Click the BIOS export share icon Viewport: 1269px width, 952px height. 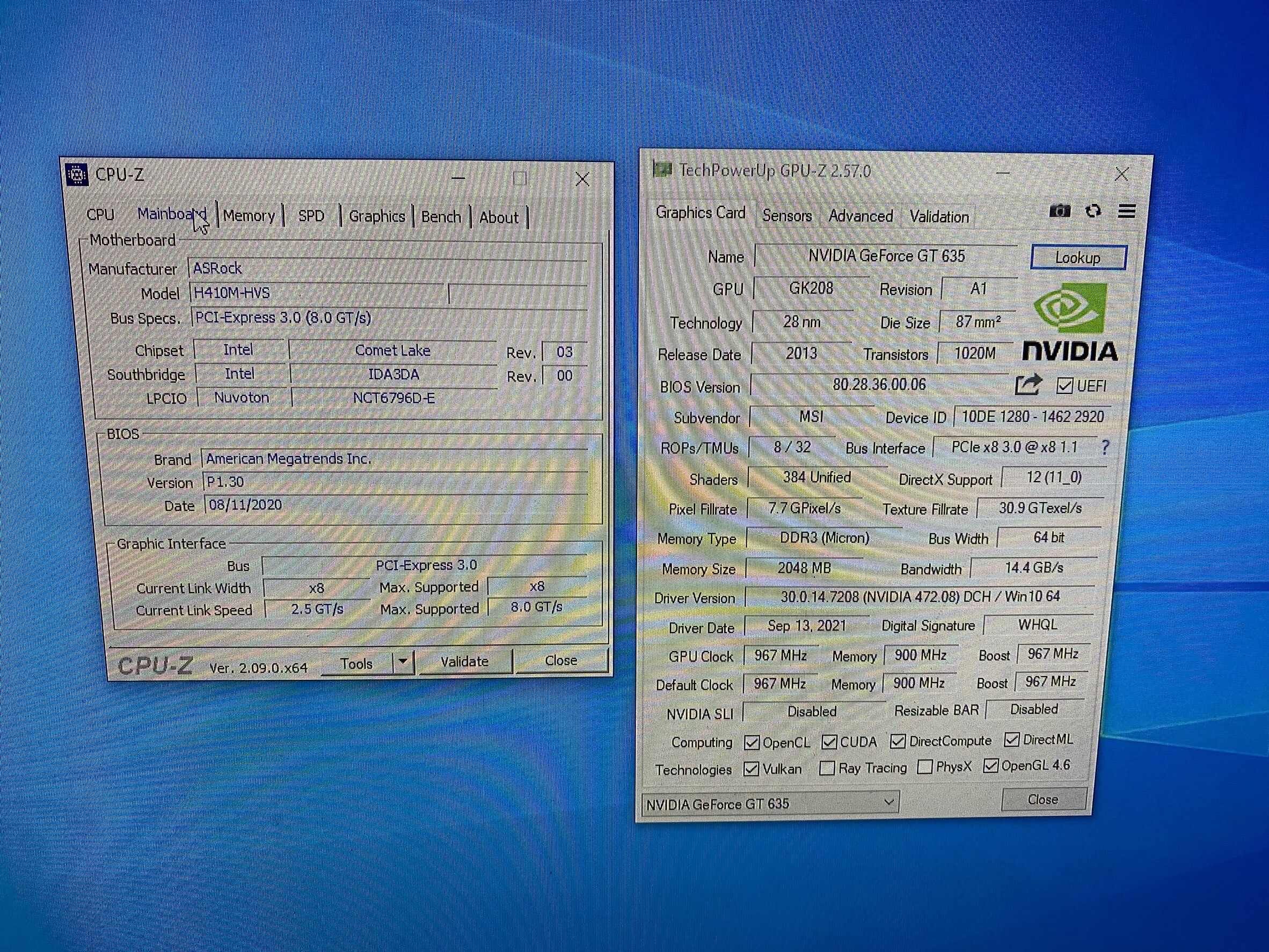tap(1027, 385)
